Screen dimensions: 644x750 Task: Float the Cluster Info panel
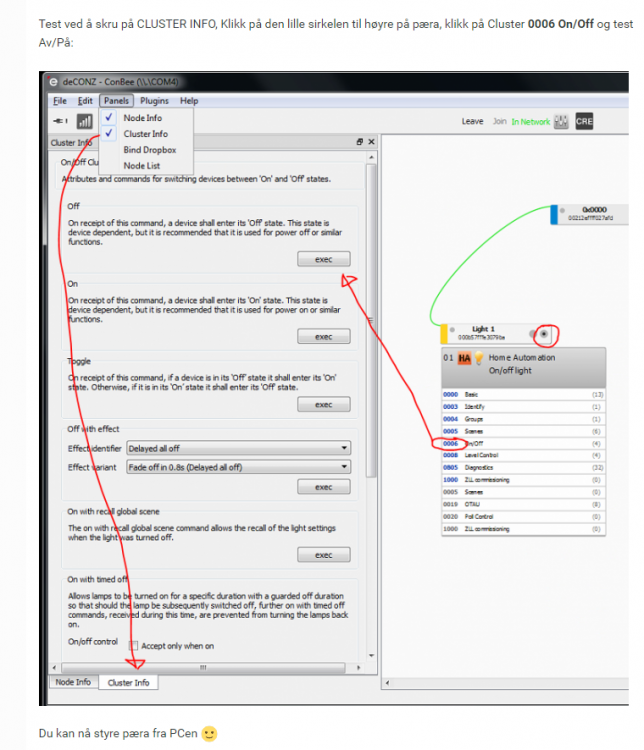tap(360, 143)
